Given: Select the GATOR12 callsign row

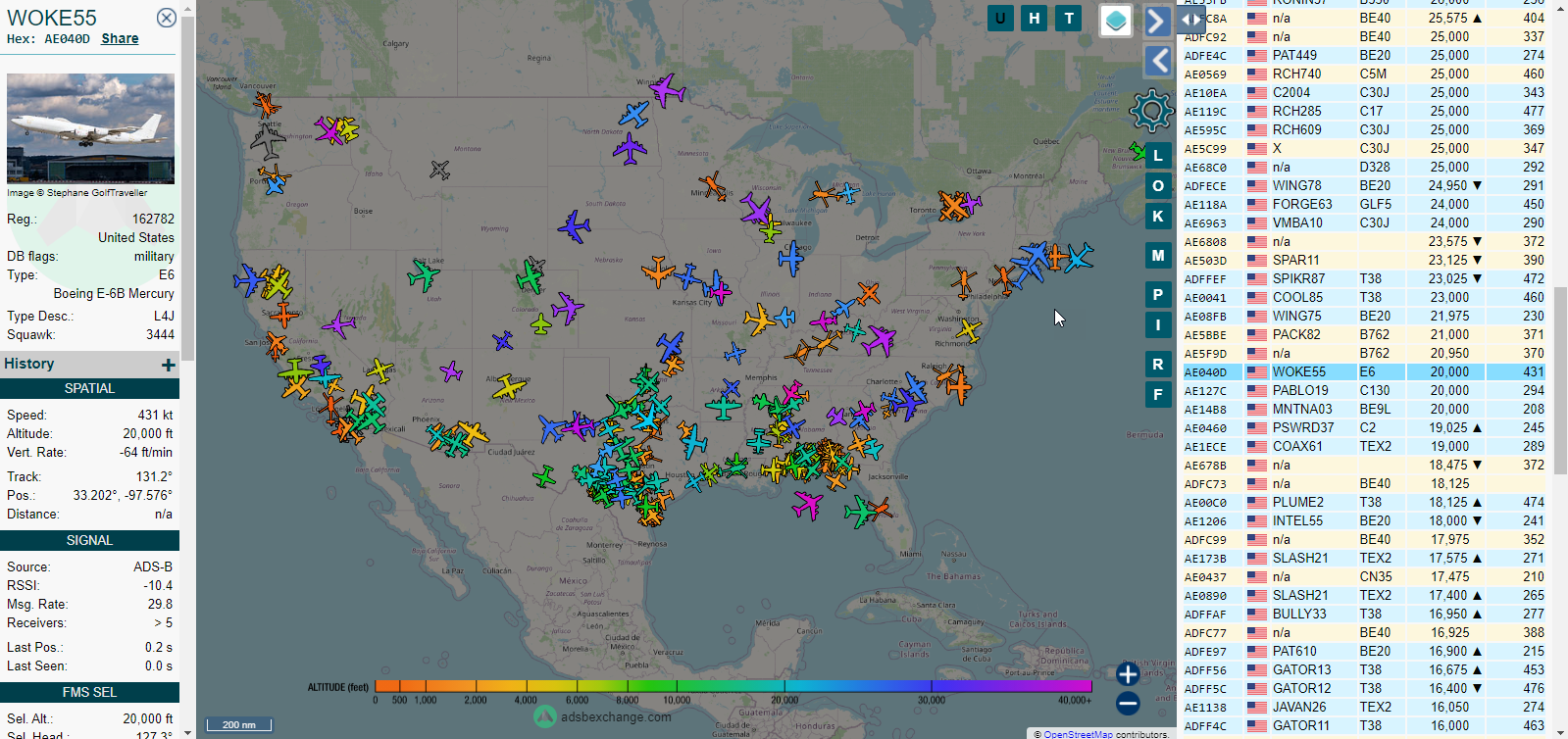Looking at the screenshot, I should [x=1364, y=689].
